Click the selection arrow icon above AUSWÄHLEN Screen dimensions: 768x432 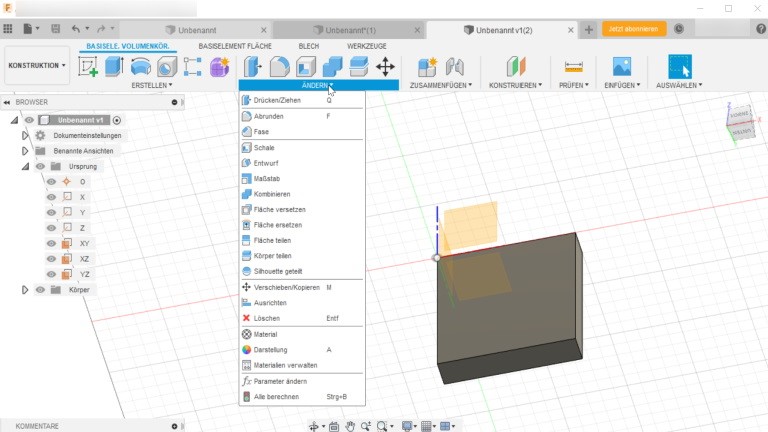click(680, 67)
